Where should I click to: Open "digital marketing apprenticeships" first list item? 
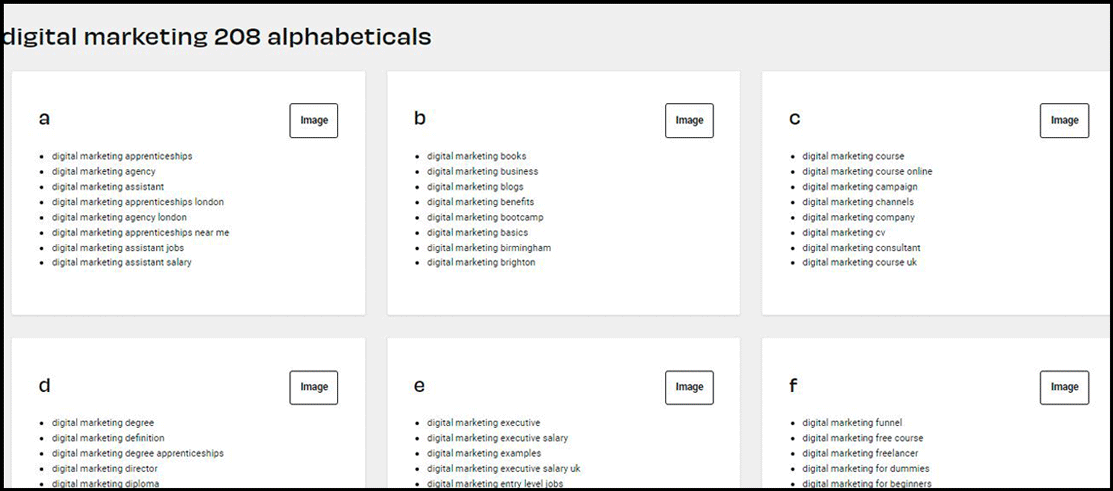[x=122, y=156]
